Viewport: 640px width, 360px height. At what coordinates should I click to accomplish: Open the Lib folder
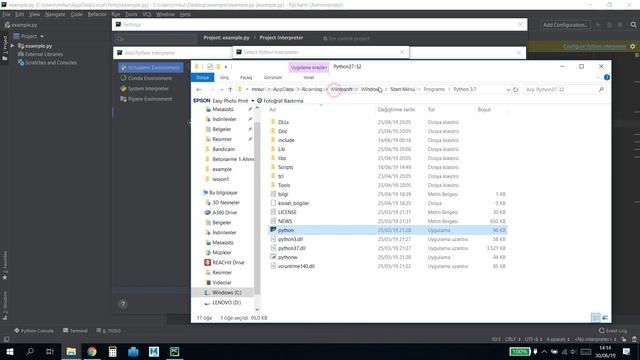point(281,149)
